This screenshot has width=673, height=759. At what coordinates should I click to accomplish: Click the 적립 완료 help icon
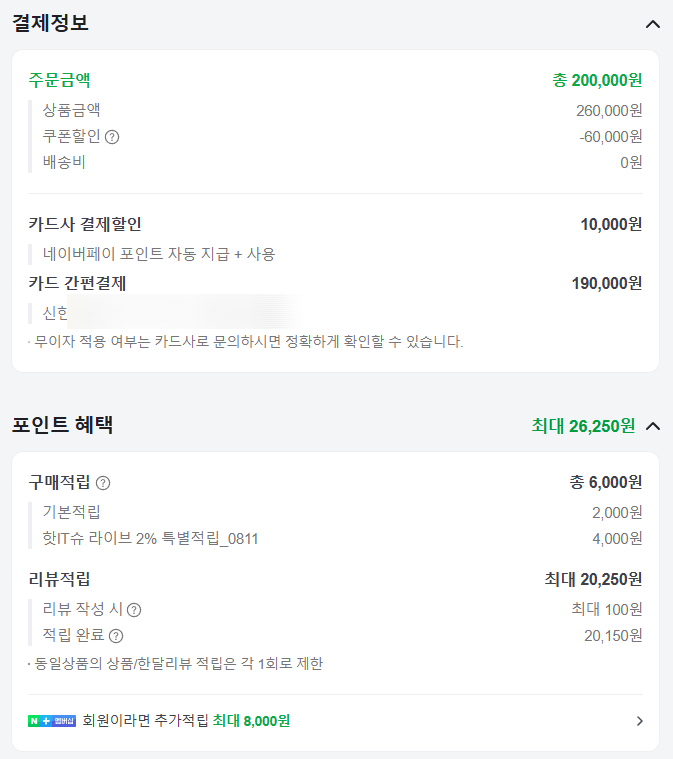[116, 636]
